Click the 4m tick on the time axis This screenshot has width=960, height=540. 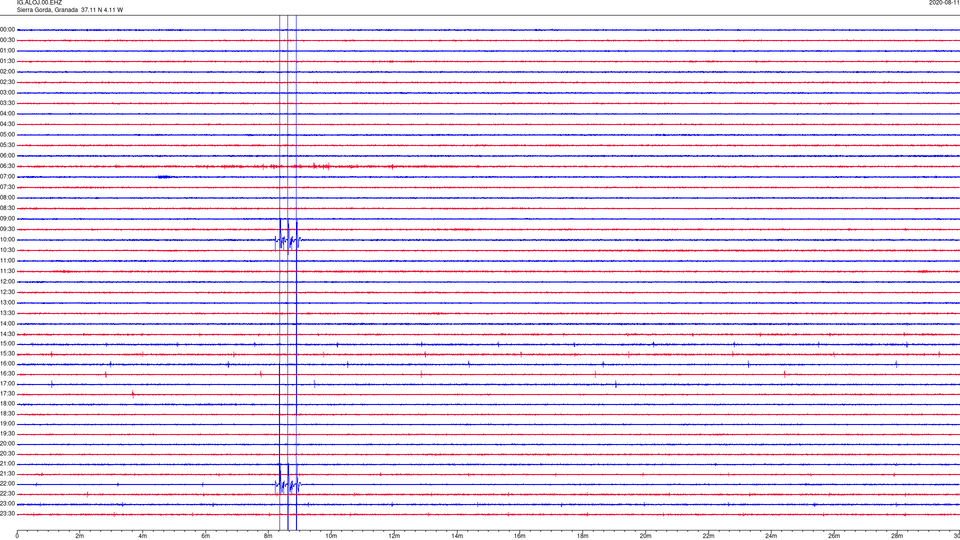(143, 536)
